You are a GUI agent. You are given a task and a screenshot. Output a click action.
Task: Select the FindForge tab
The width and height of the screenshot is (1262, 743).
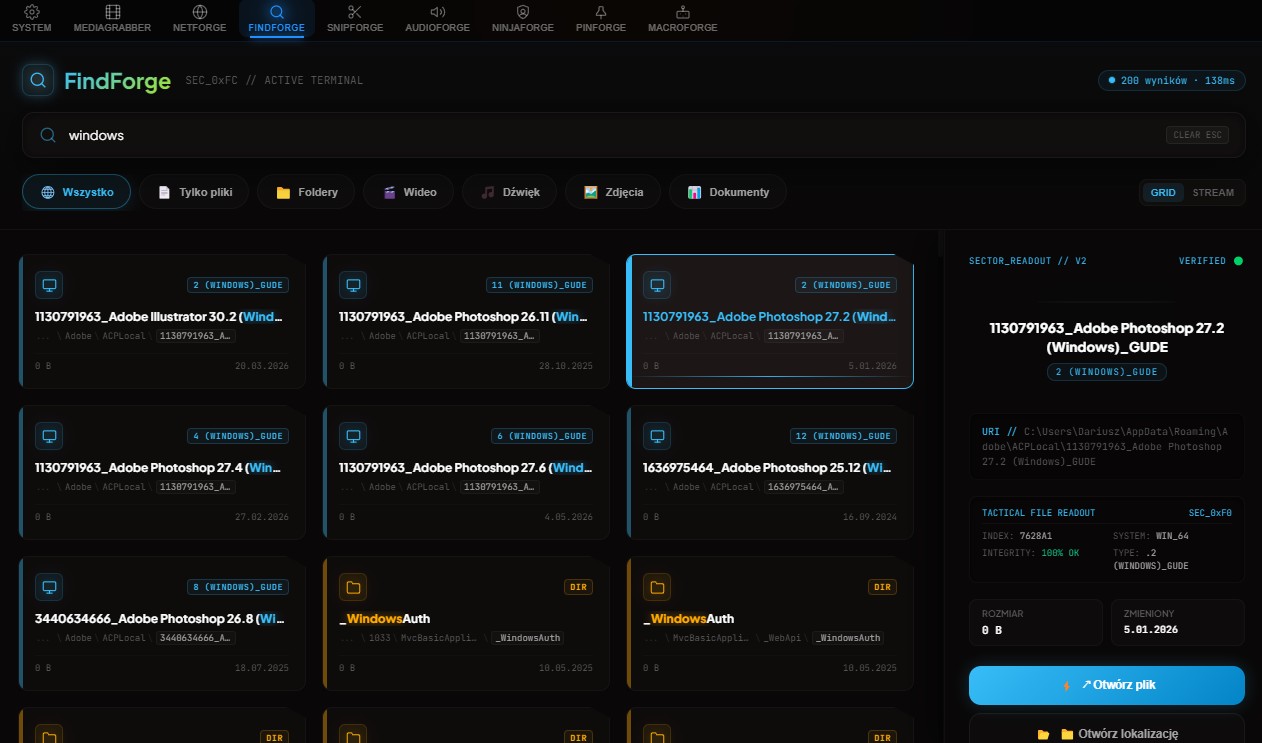coord(277,18)
